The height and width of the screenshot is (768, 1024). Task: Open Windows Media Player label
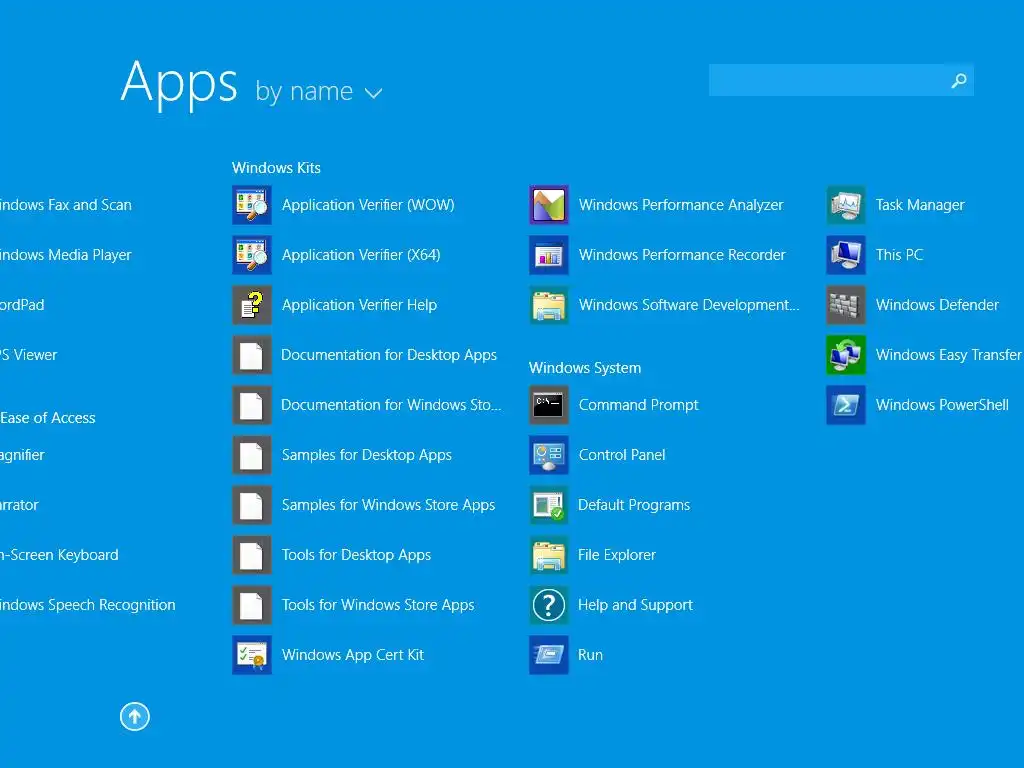point(66,255)
